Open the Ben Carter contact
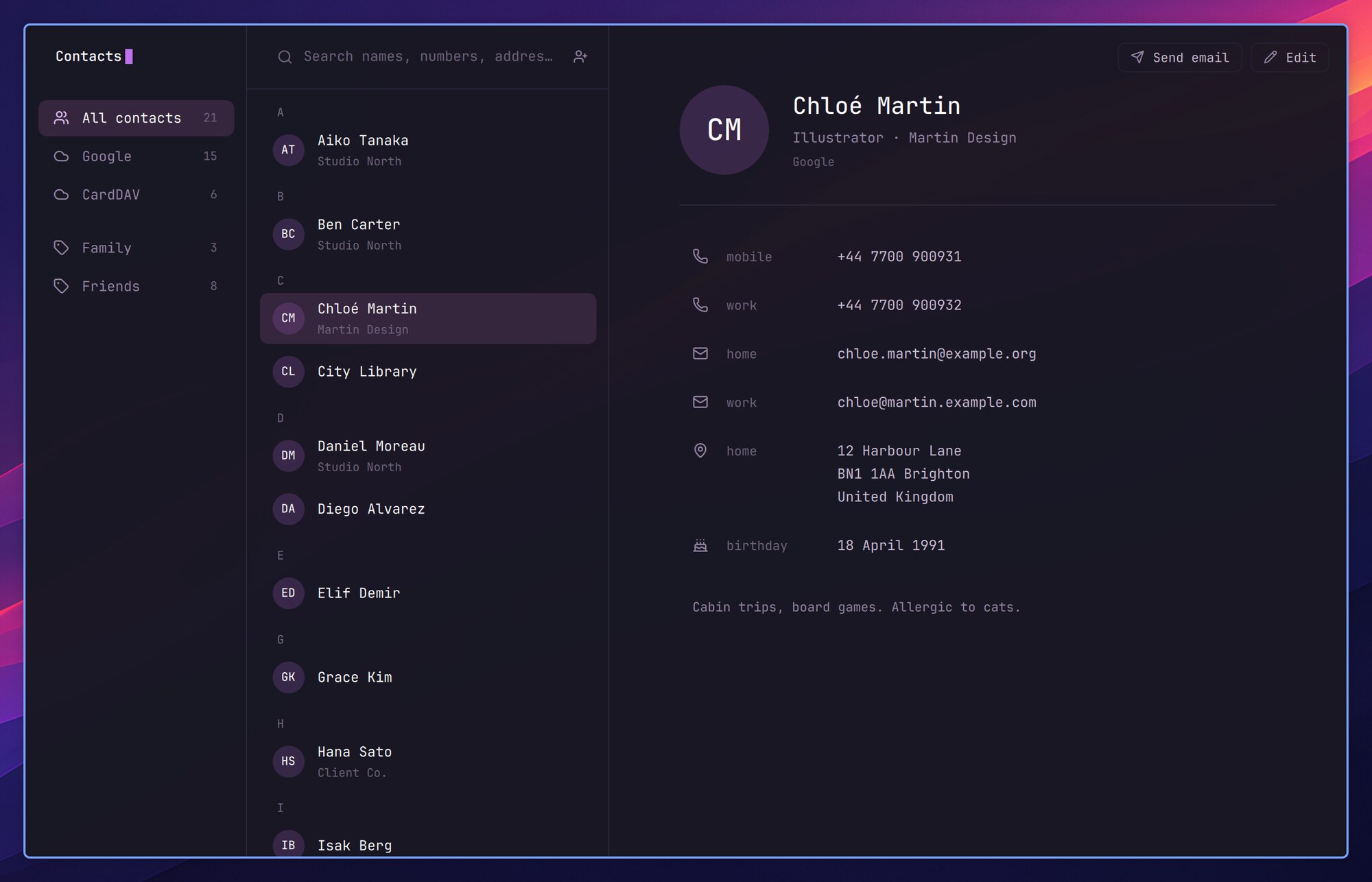1372x882 pixels. pyautogui.click(x=428, y=235)
